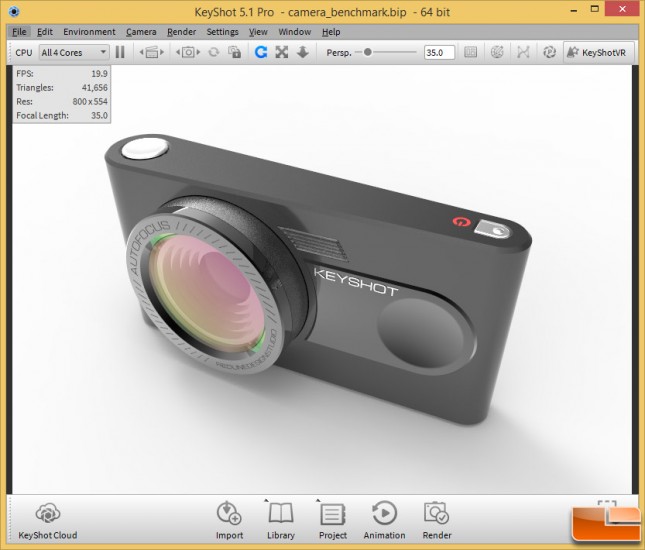Click the camera switcher icon
The image size is (645, 550).
pyautogui.click(x=188, y=52)
